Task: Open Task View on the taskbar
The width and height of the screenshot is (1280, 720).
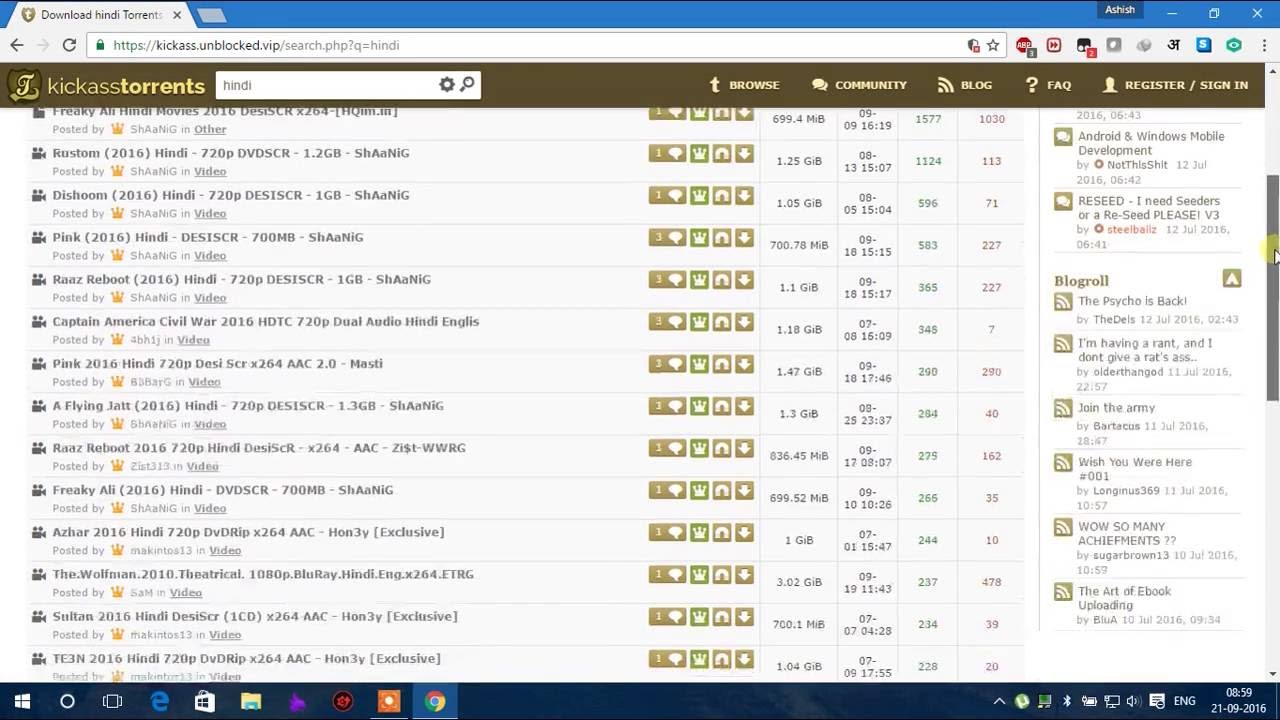Action: click(x=112, y=701)
